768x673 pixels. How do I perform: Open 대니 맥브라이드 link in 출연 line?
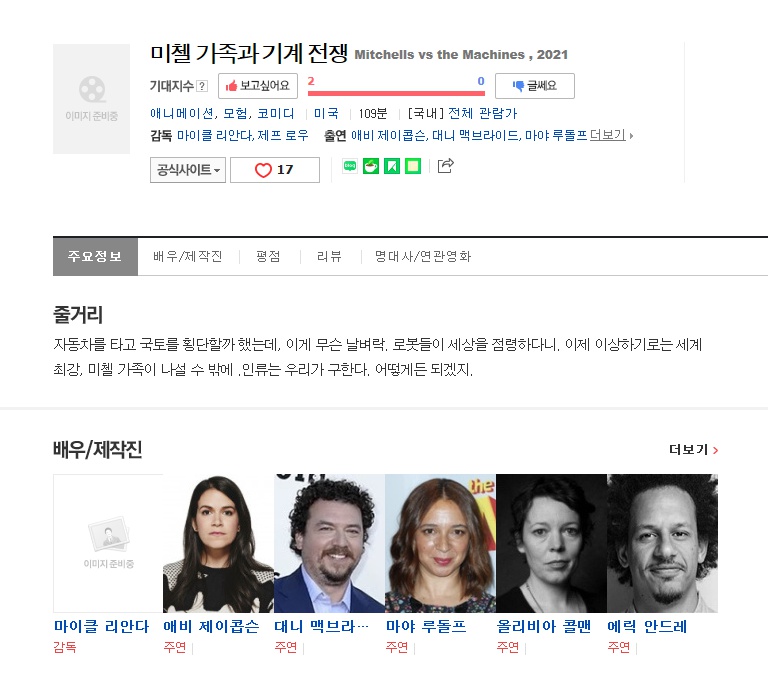[x=475, y=135]
